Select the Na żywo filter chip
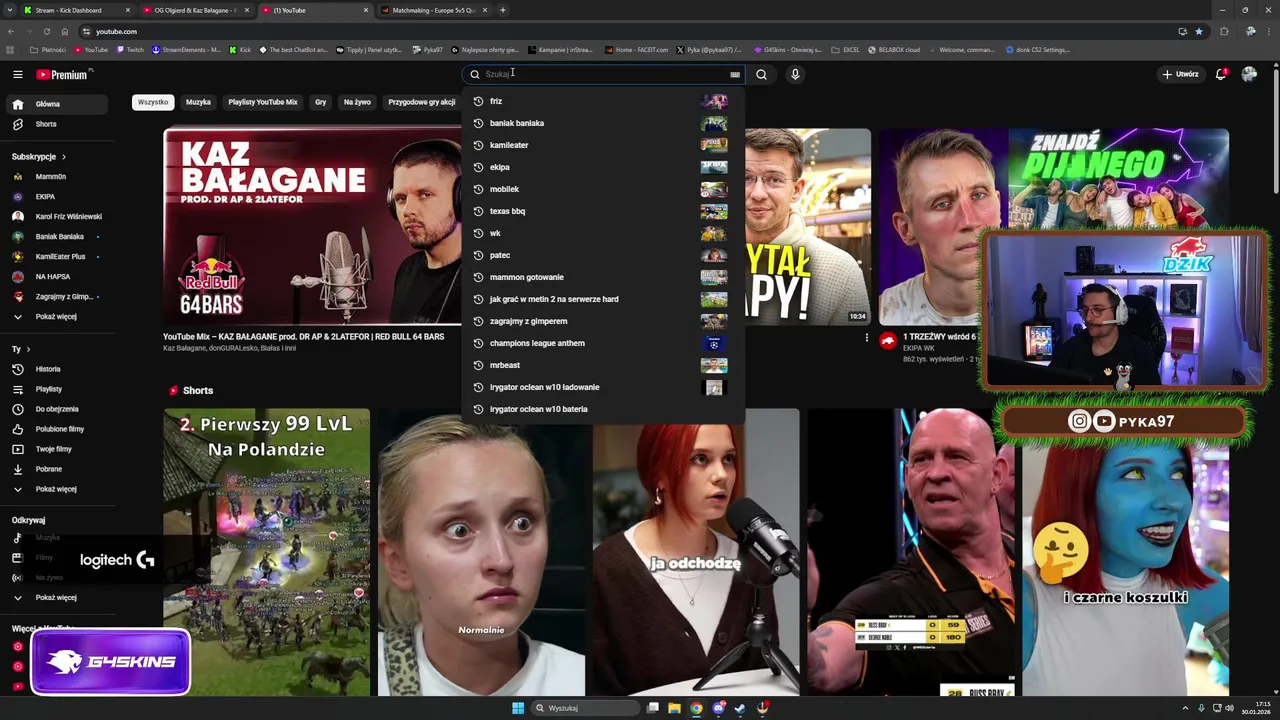Viewport: 1280px width, 720px height. click(357, 102)
